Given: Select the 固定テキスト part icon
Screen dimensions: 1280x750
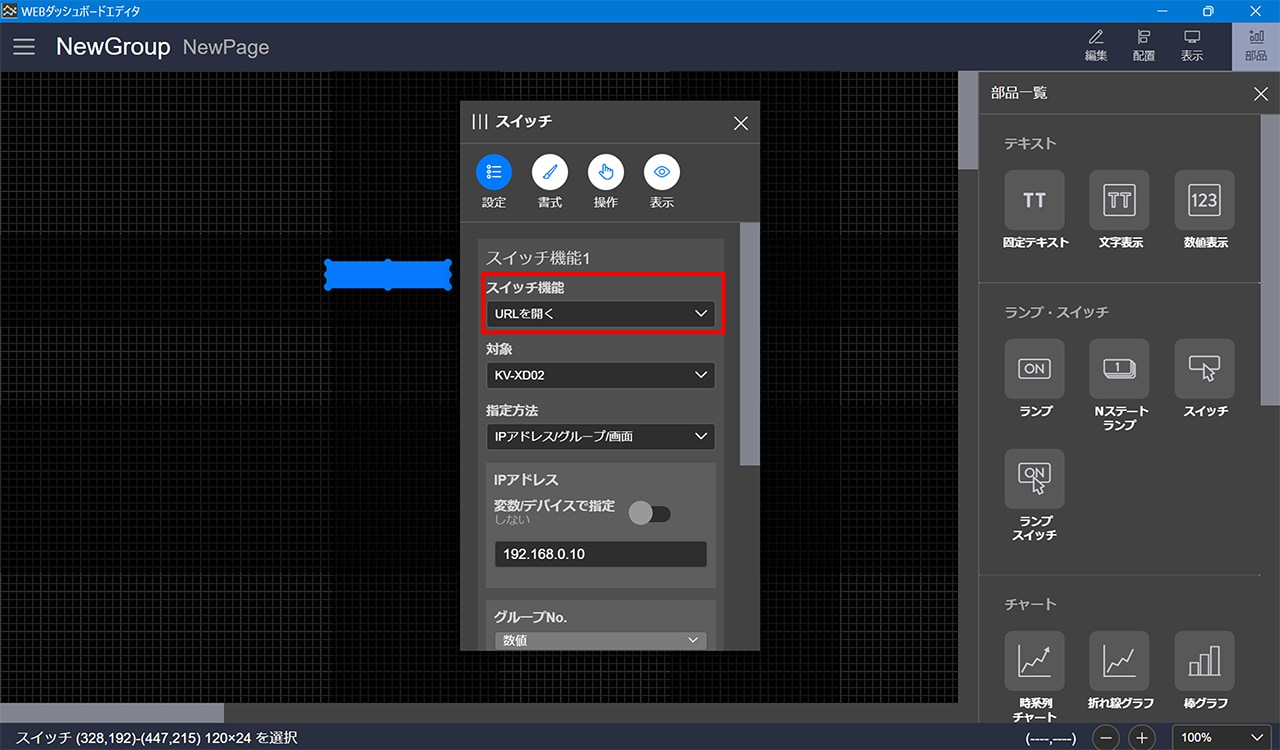Looking at the screenshot, I should click(x=1034, y=200).
